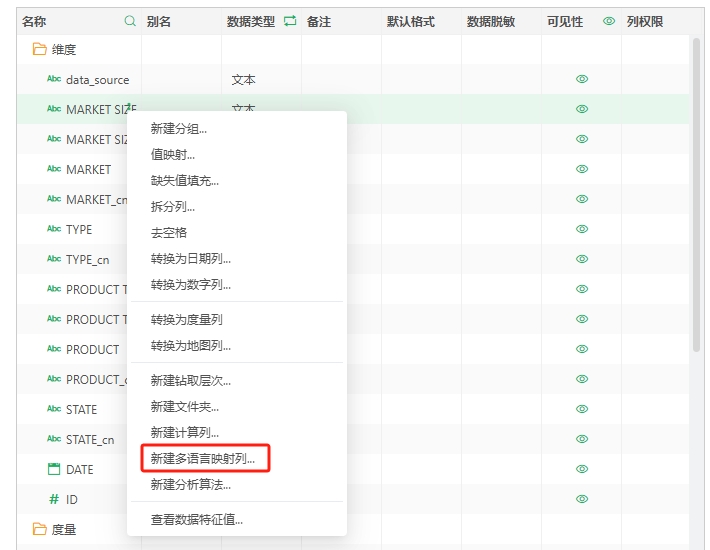This screenshot has height=550, width=710.
Task: Select 值映射... in the context menu
Action: coord(173,154)
